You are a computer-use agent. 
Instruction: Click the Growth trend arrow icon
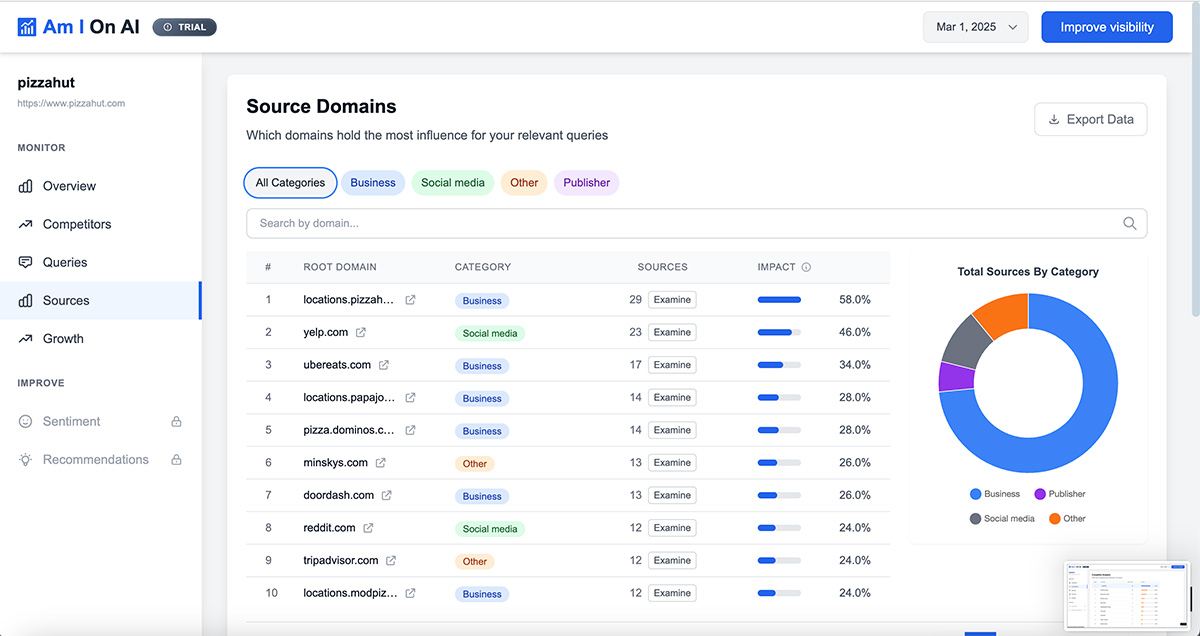(26, 338)
